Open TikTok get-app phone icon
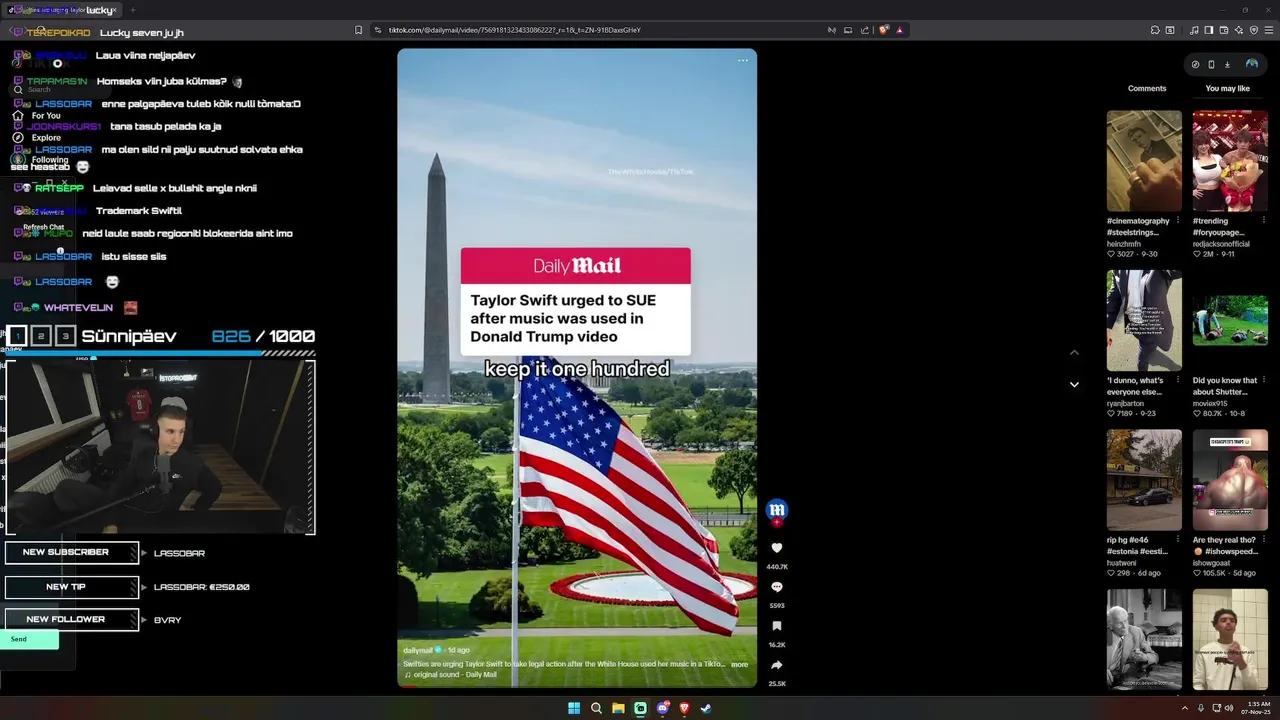This screenshot has width=1280, height=720. [x=1211, y=64]
